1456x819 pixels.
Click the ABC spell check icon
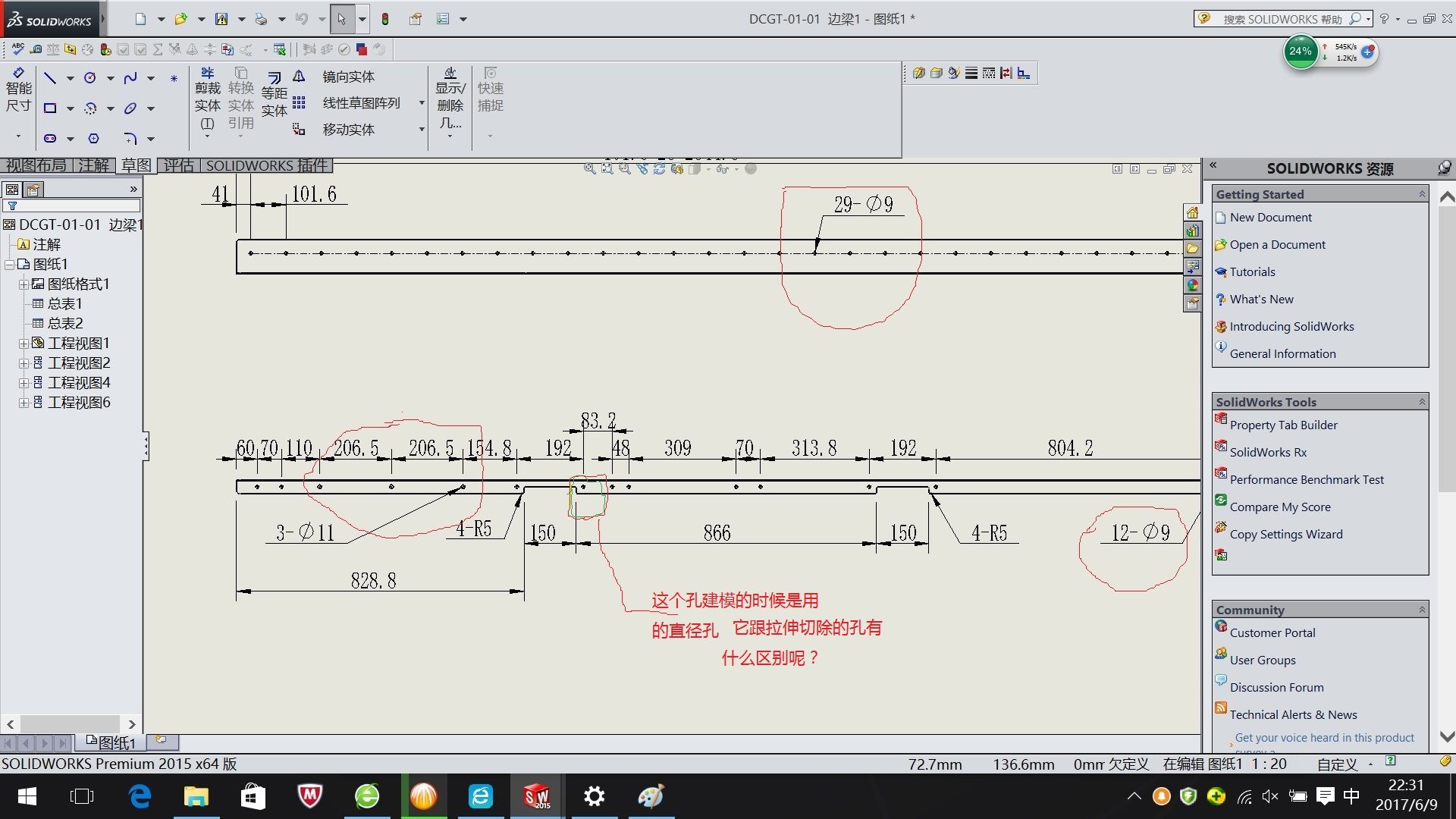click(17, 49)
